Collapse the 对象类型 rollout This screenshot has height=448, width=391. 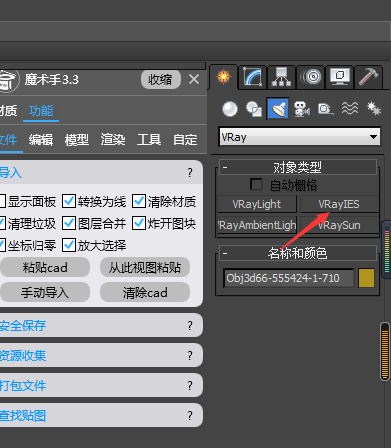tap(298, 167)
